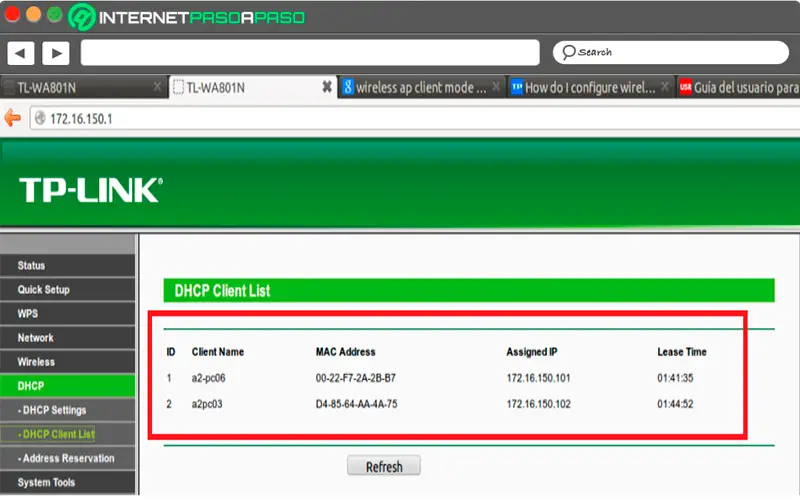Click the green window maximize button
Screen dimensions: 800x500
[54, 14]
